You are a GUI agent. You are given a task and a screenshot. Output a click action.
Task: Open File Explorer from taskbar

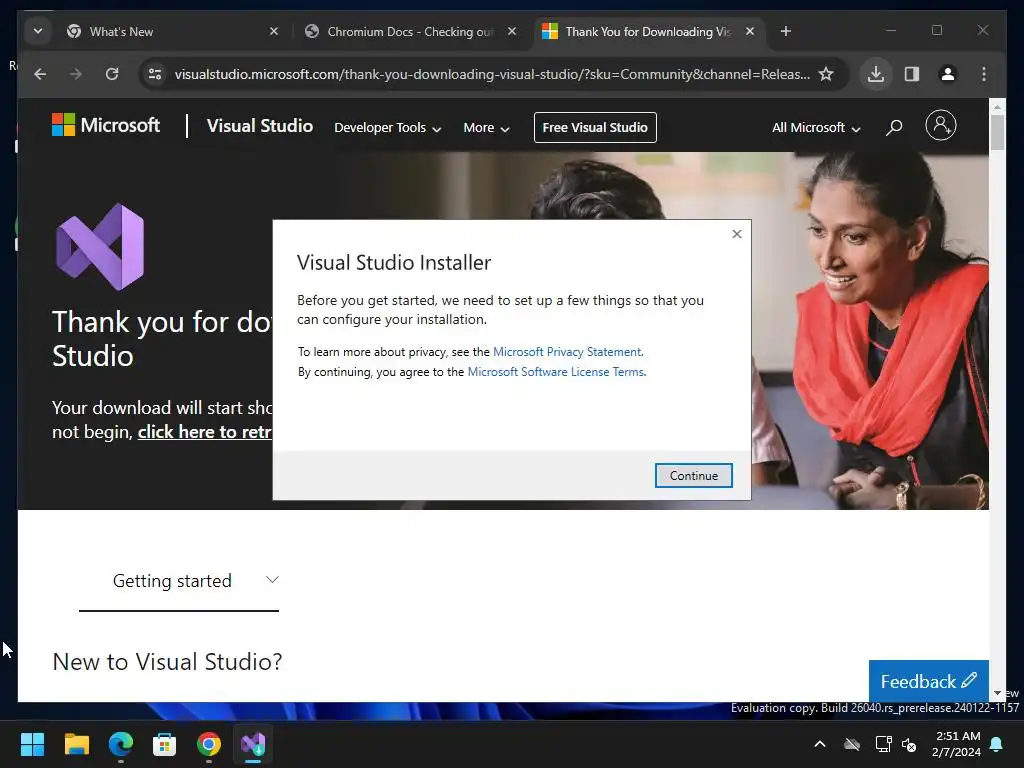click(x=76, y=744)
